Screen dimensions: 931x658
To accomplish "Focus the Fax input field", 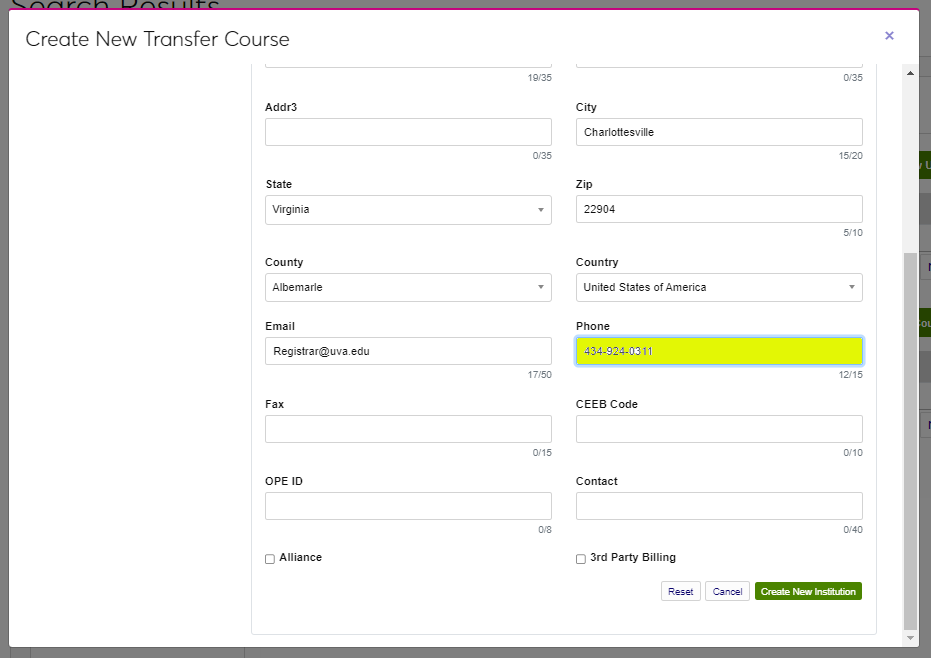I will pyautogui.click(x=408, y=429).
